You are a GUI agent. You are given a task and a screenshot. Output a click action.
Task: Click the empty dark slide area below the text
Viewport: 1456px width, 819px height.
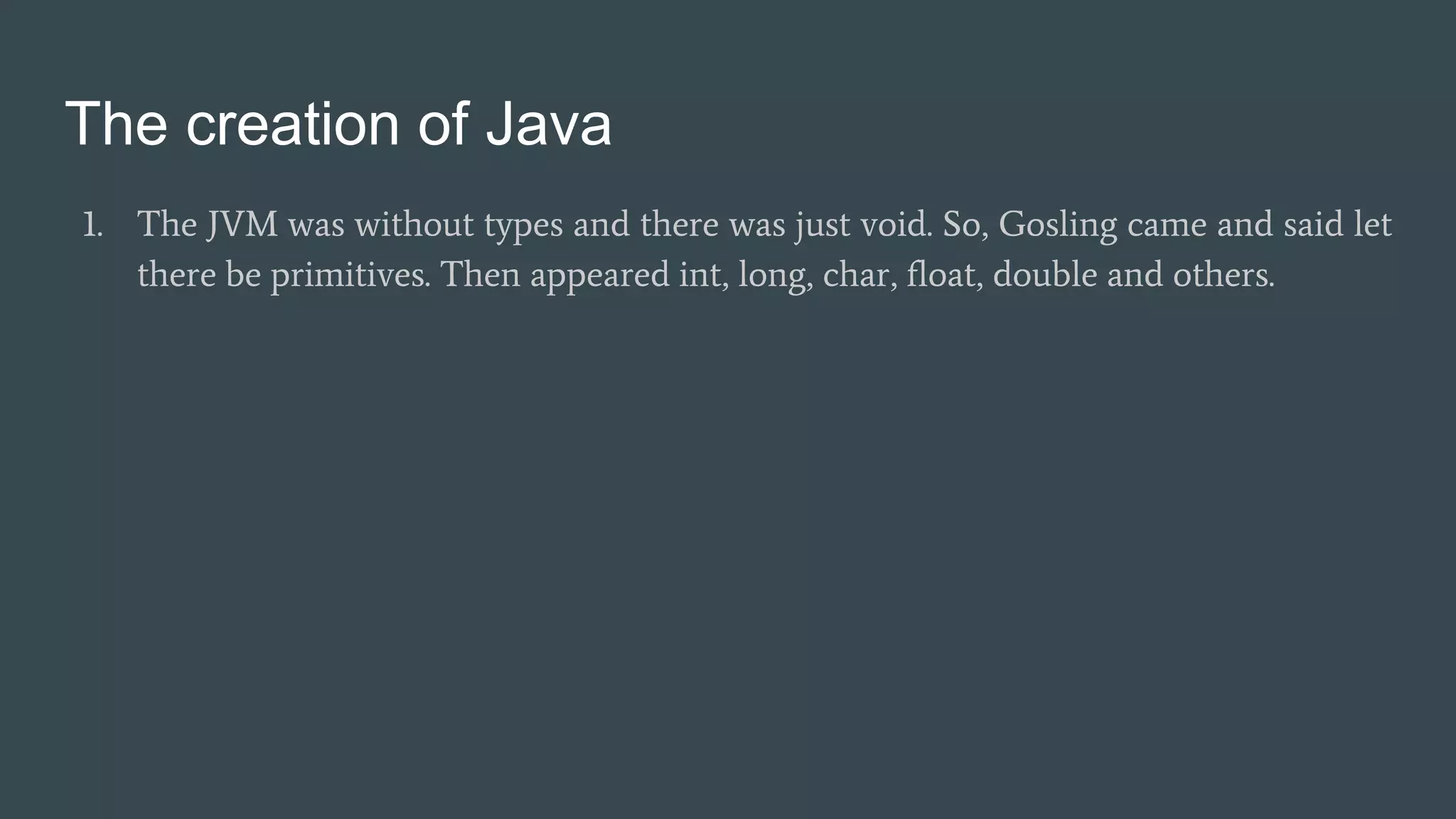[x=728, y=555]
